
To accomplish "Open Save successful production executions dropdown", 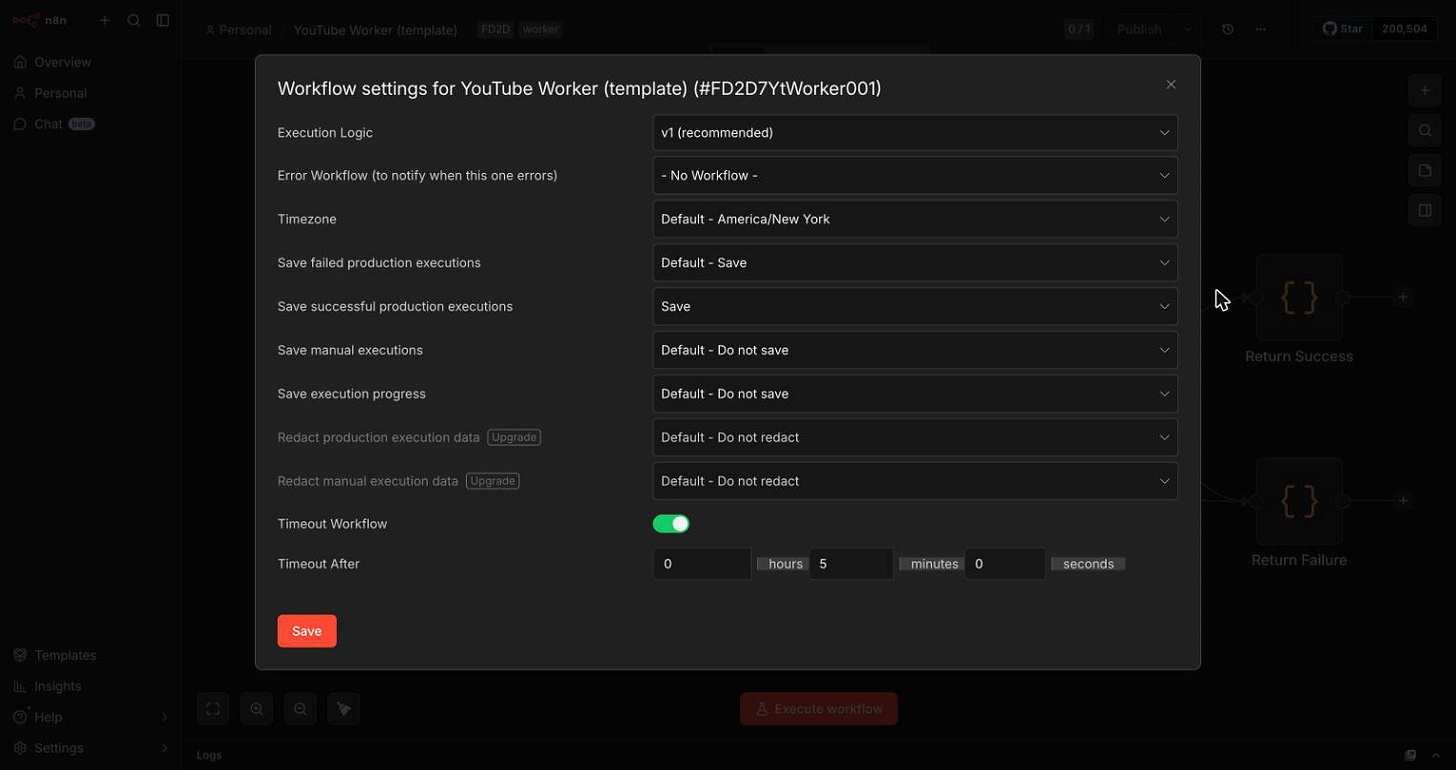I will tap(915, 307).
